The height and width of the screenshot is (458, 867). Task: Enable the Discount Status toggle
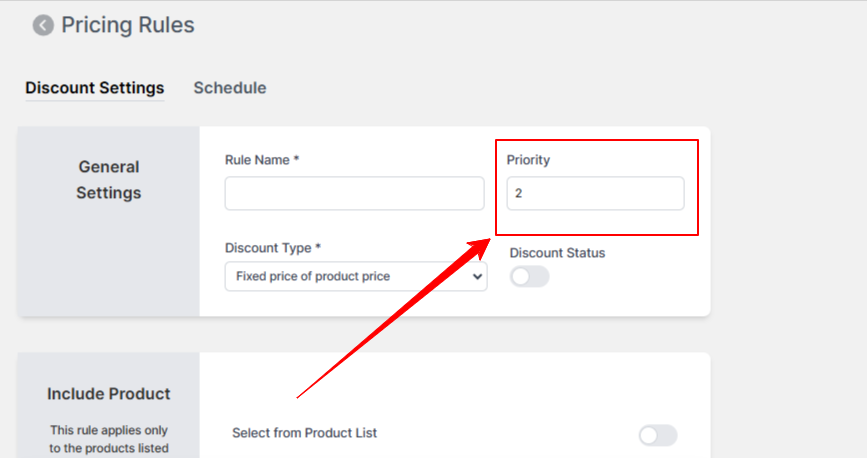point(529,277)
